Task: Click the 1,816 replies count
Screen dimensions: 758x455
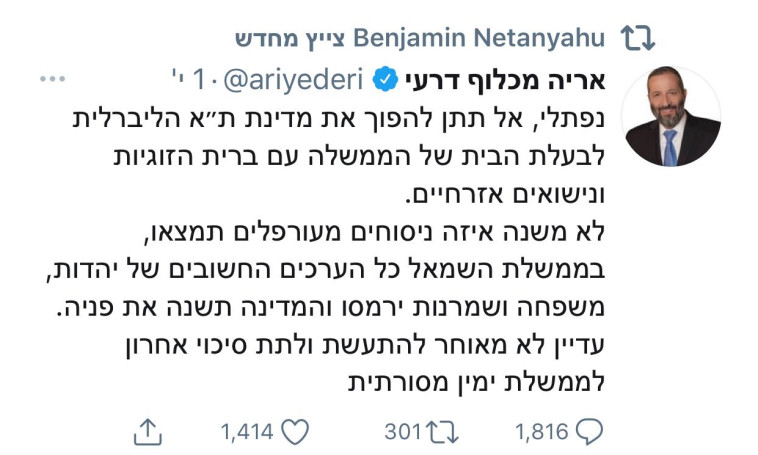Action: coord(542,431)
